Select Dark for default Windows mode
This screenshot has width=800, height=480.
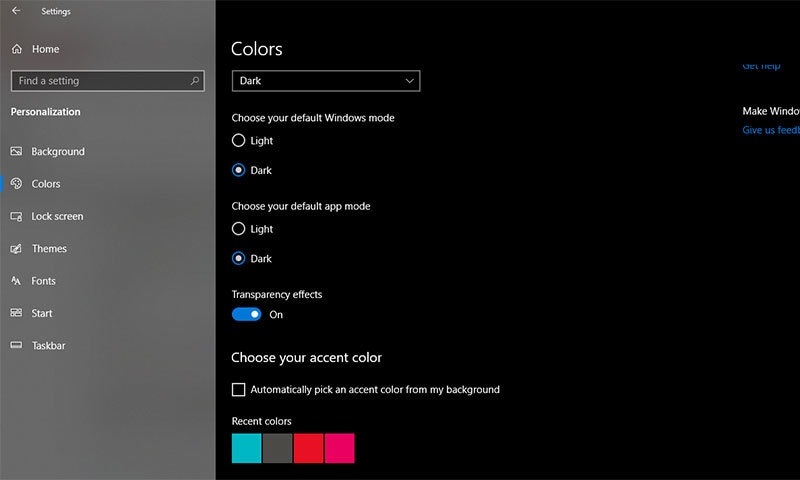pyautogui.click(x=238, y=170)
